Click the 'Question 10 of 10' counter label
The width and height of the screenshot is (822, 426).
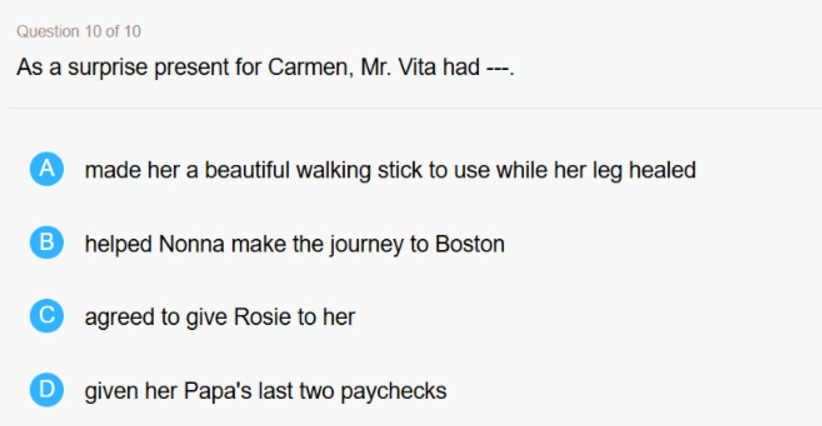[x=79, y=31]
